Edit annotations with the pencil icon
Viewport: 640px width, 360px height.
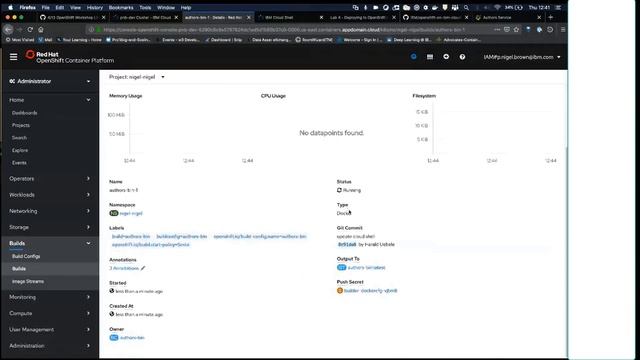[143, 268]
